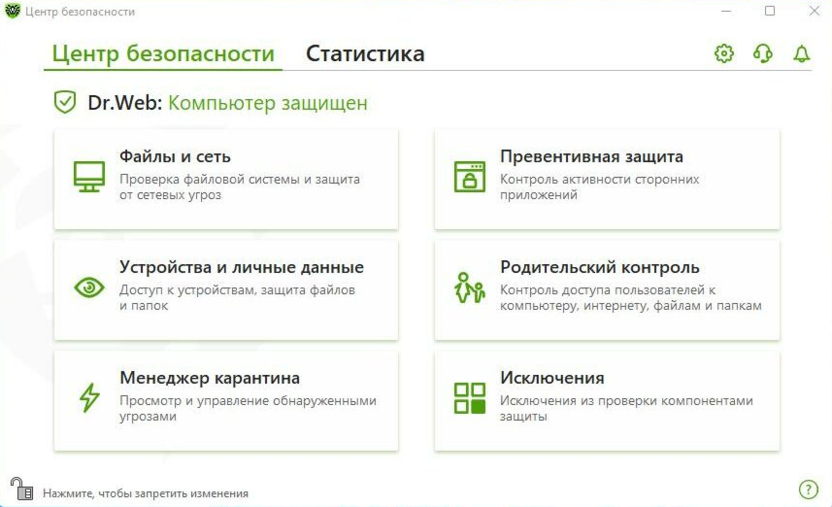Click Нажмите, чтобы запретить изменения text
Image resolution: width=832 pixels, height=507 pixels.
145,493
